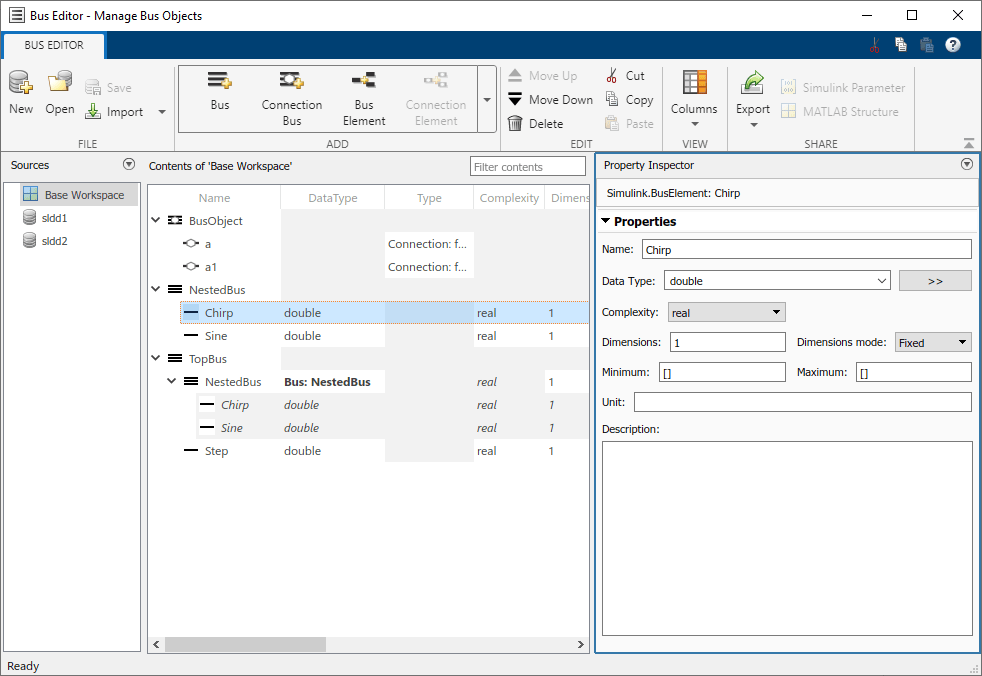982x676 pixels.
Task: Open a file with the Open icon
Action: click(60, 83)
